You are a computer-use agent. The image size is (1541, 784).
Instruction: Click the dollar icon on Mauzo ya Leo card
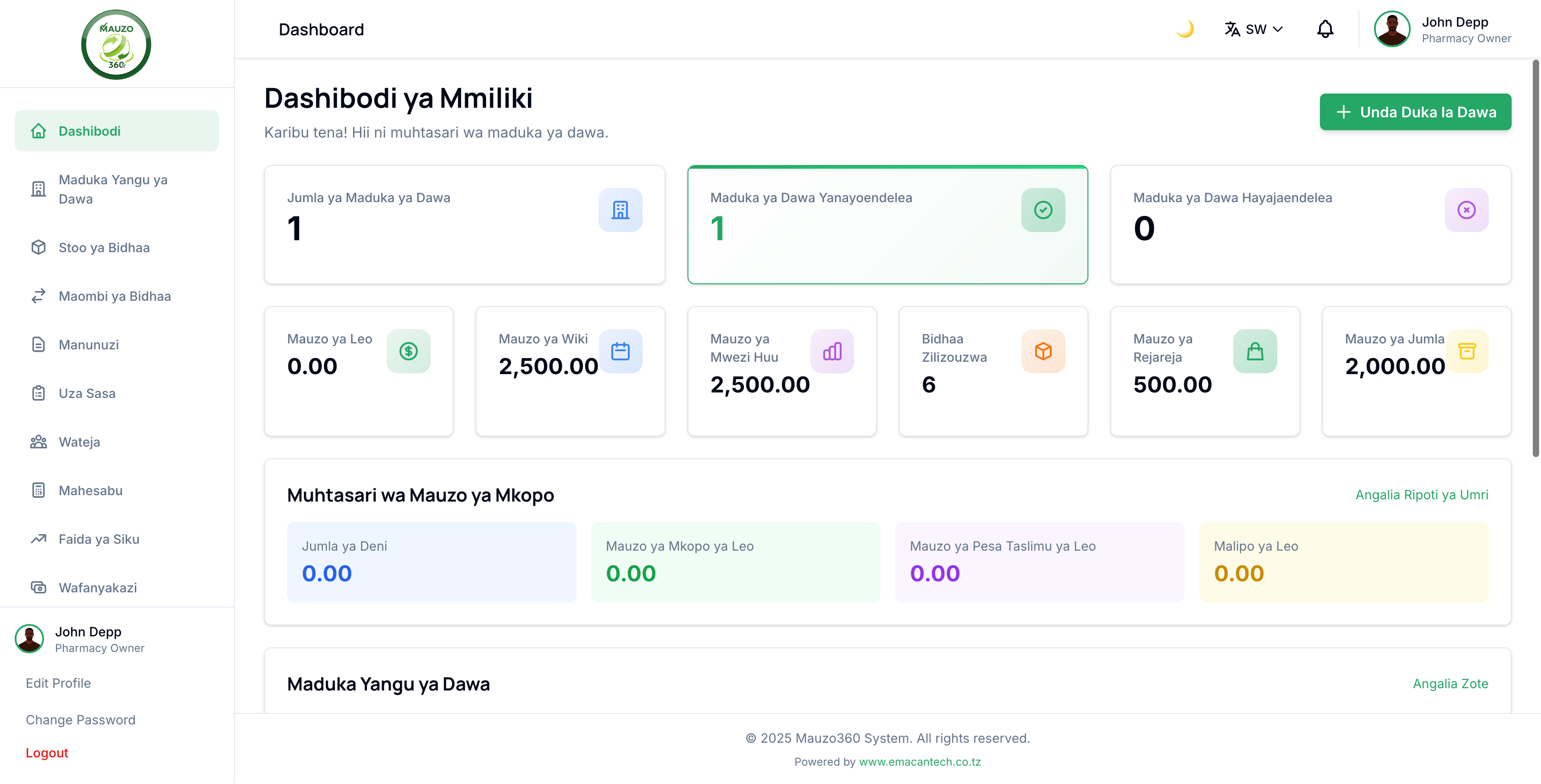(x=409, y=351)
